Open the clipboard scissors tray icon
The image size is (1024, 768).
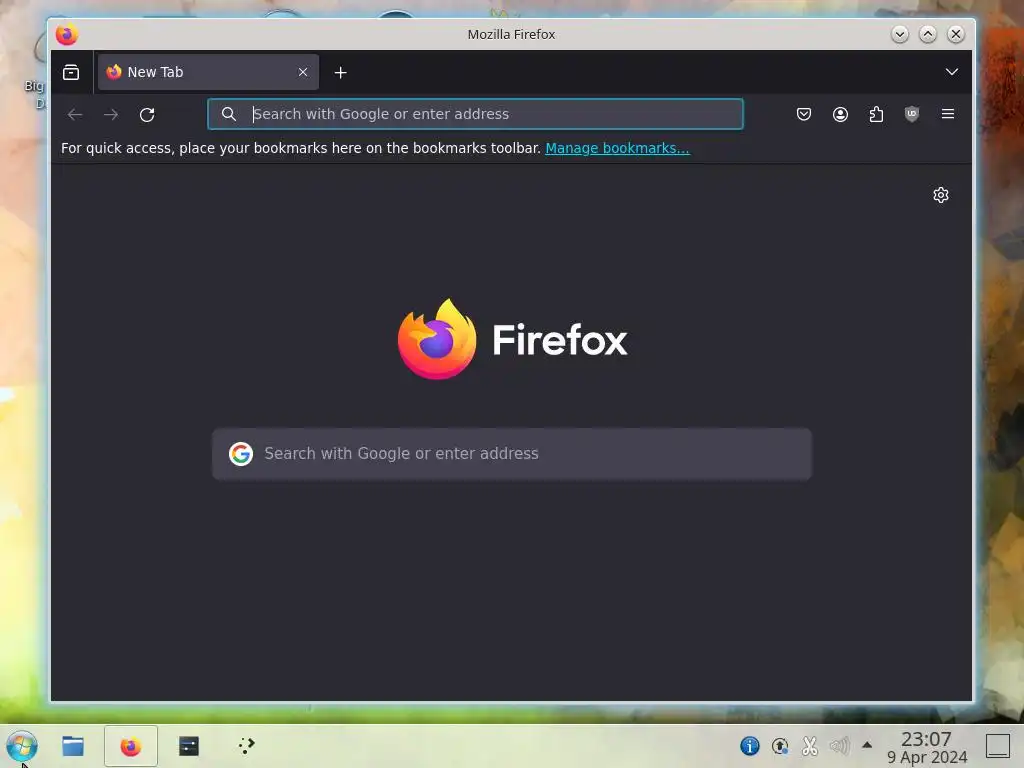810,745
